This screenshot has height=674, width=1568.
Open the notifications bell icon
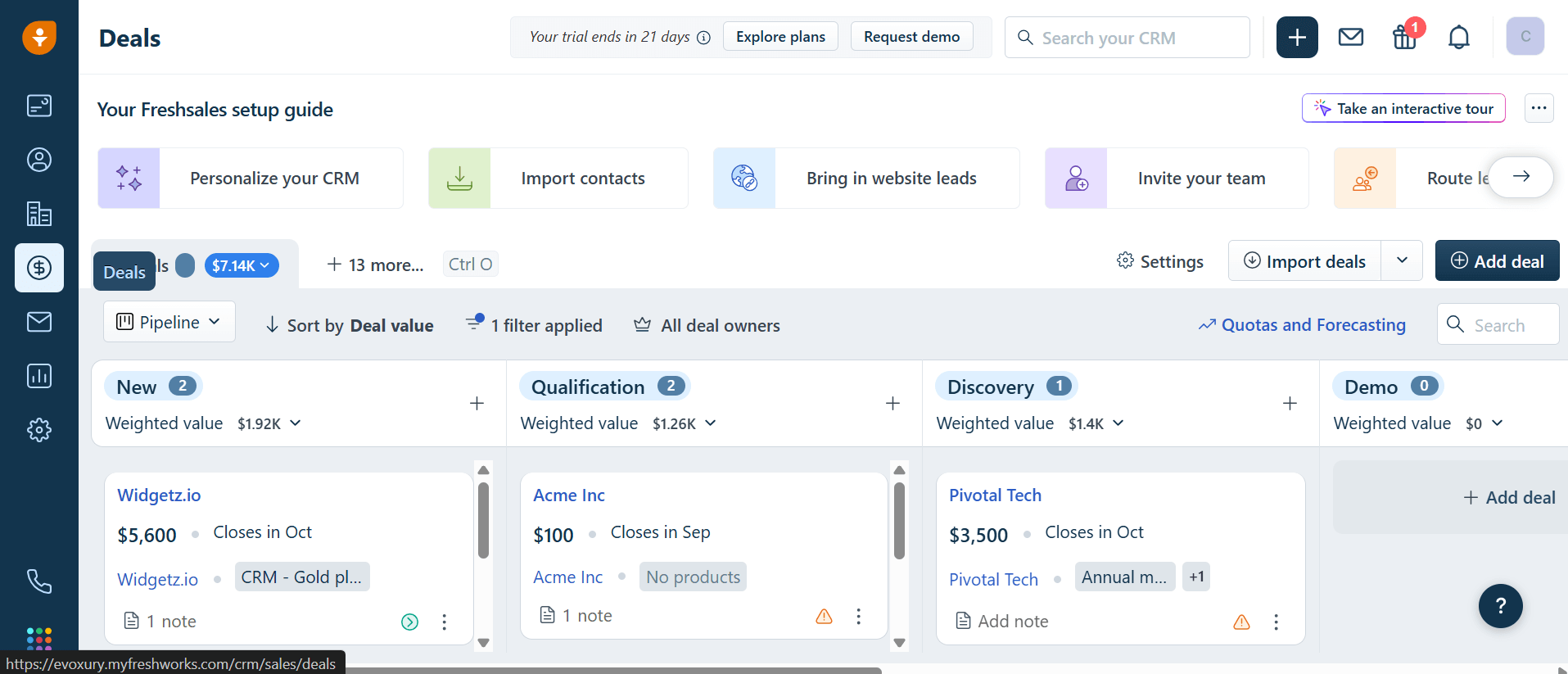click(x=1458, y=37)
